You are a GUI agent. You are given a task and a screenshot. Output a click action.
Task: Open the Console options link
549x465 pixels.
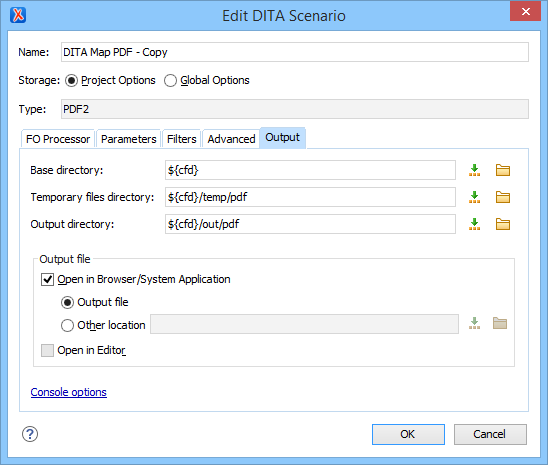pos(69,392)
